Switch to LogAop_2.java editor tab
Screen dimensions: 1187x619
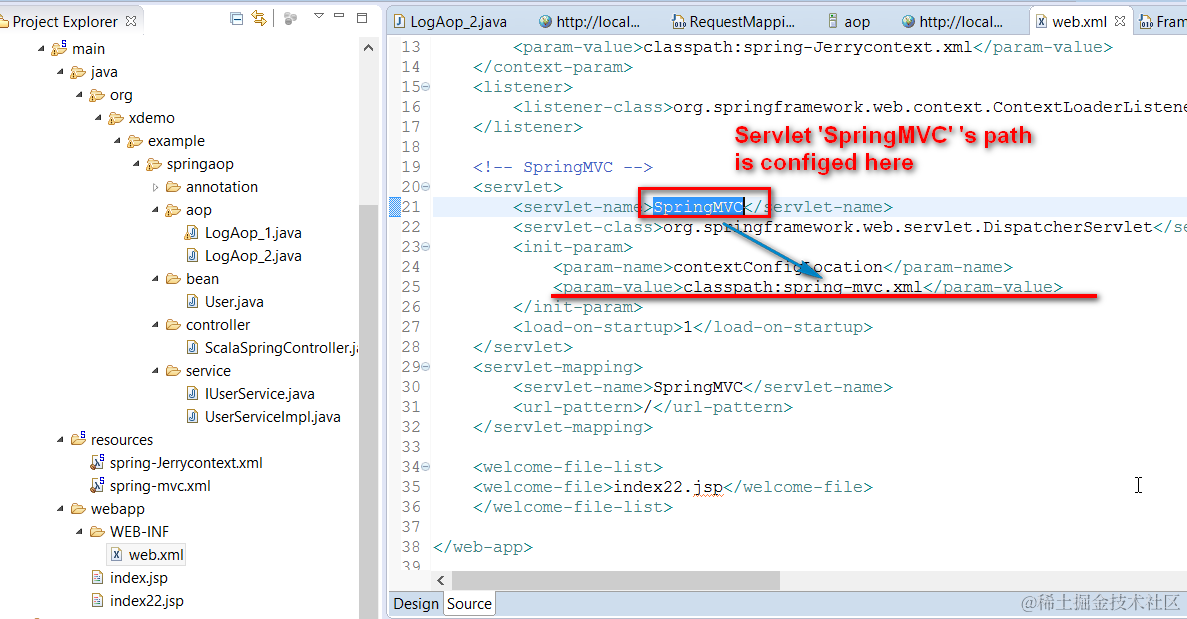450,22
